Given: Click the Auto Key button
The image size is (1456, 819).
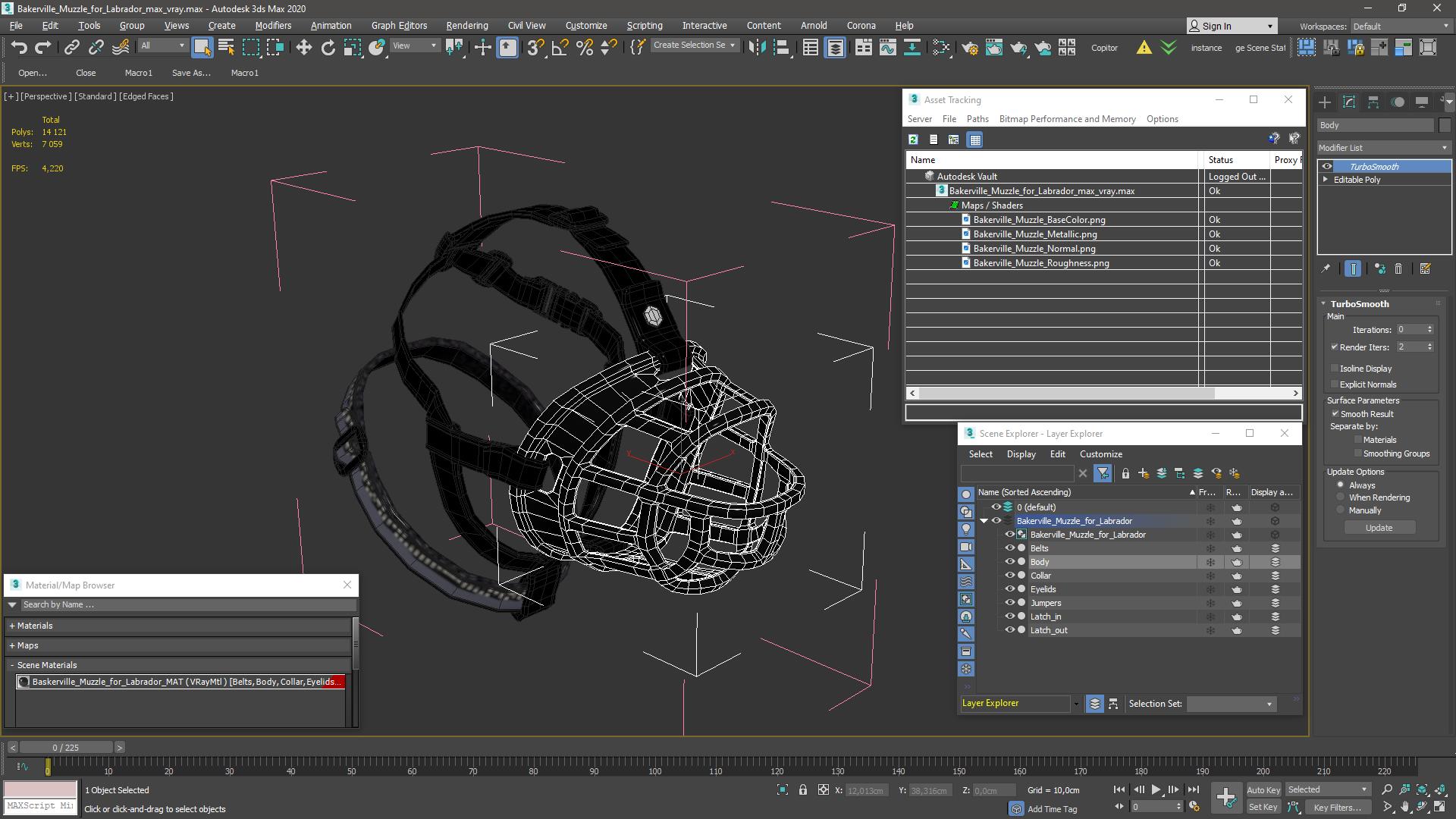Looking at the screenshot, I should [1263, 790].
